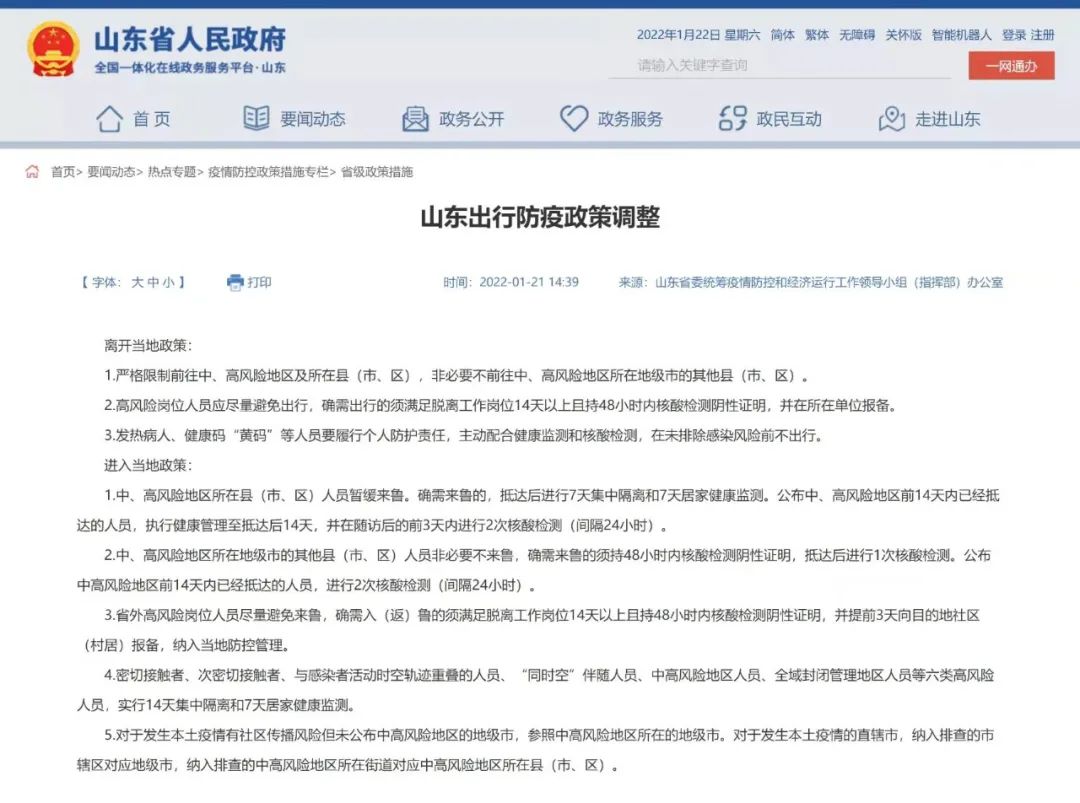This screenshot has width=1080, height=803.
Task: Open the 要闻动态 navigation menu
Action: (313, 119)
